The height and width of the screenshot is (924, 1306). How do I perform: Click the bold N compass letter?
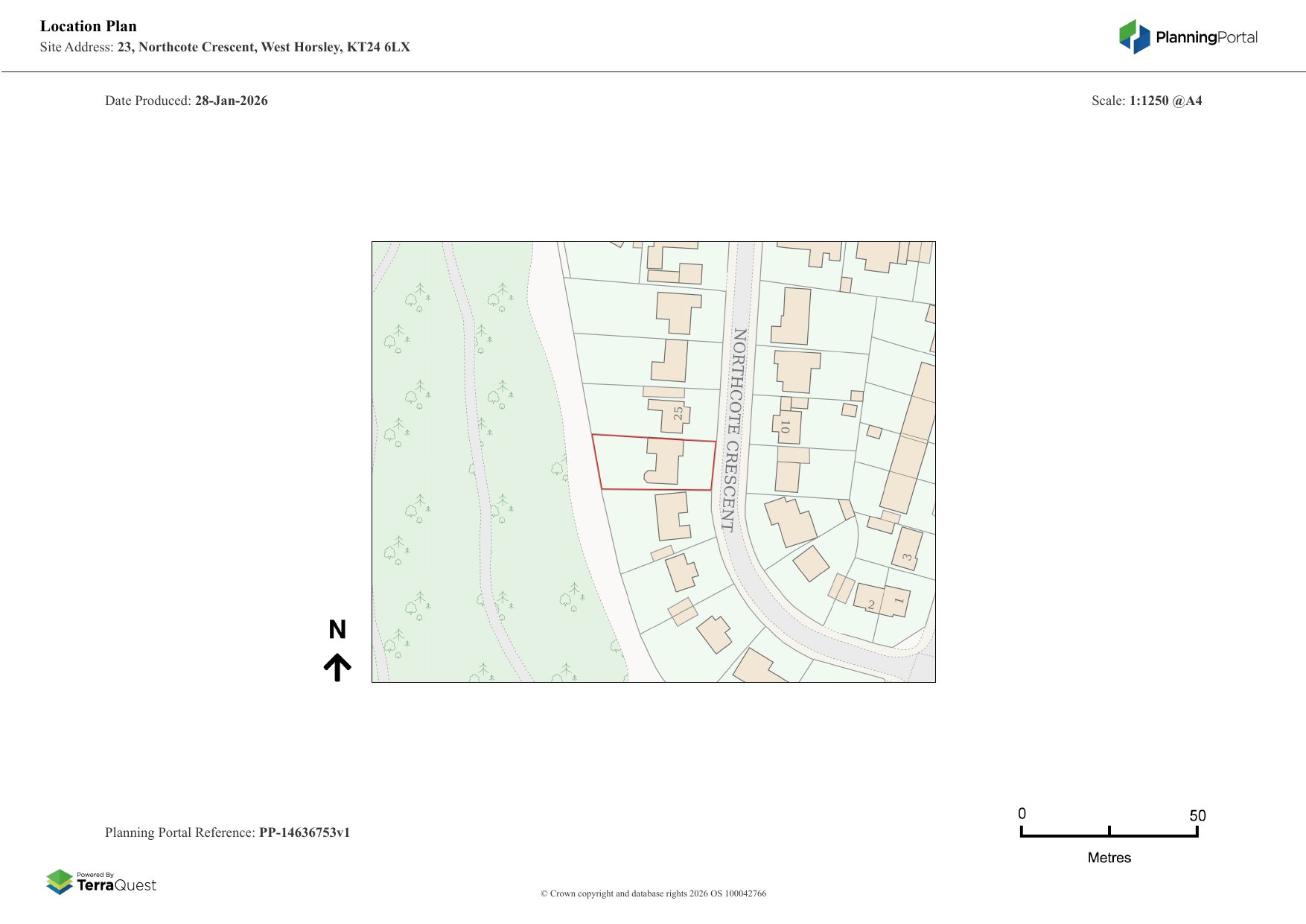337,630
